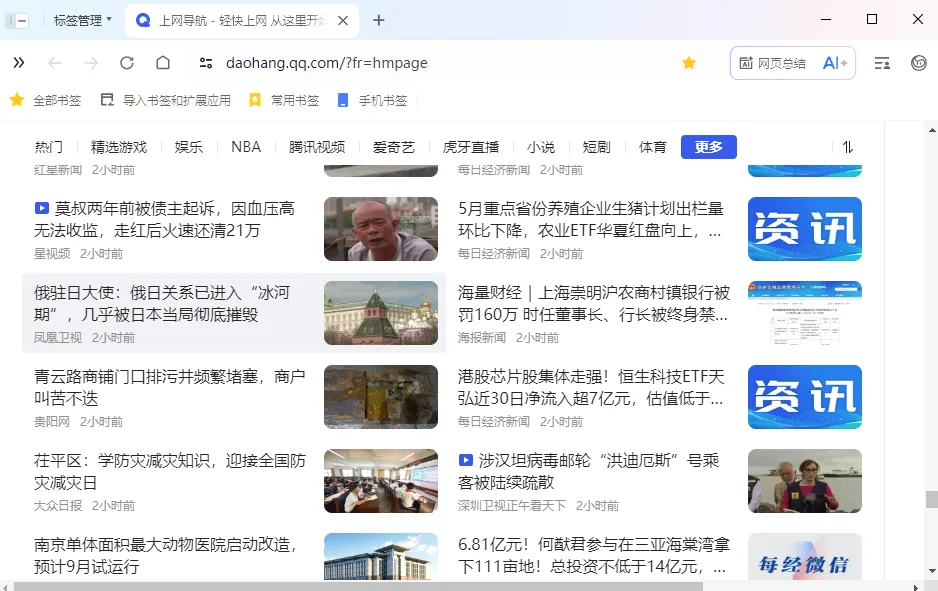938x591 pixels.
Task: Open document screenshot thumbnail for 海量财经 article
Action: coord(805,313)
